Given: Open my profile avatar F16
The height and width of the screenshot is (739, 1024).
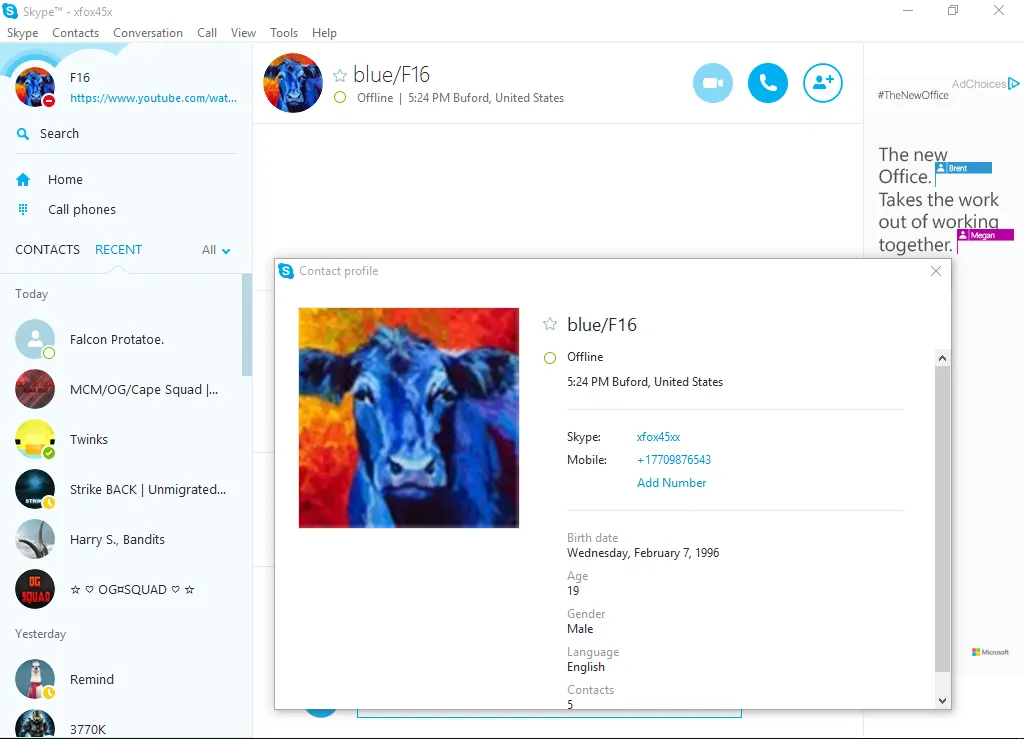Looking at the screenshot, I should coord(35,87).
